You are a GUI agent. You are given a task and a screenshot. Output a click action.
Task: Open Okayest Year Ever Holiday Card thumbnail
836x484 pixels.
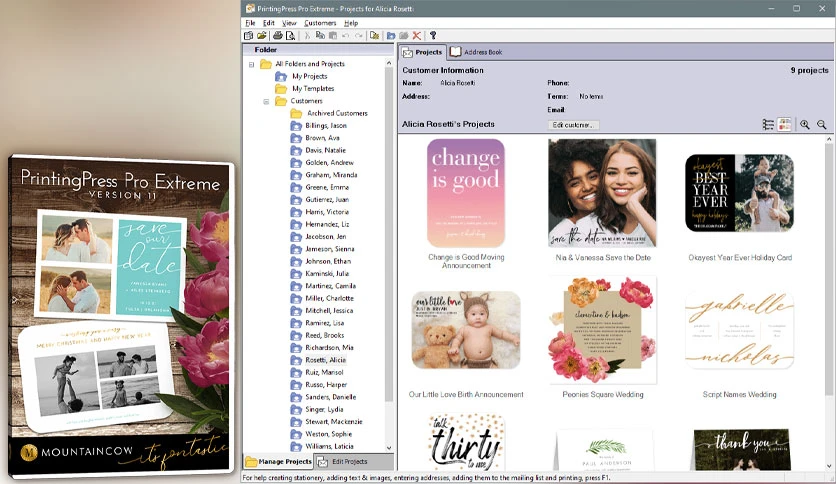pyautogui.click(x=739, y=193)
